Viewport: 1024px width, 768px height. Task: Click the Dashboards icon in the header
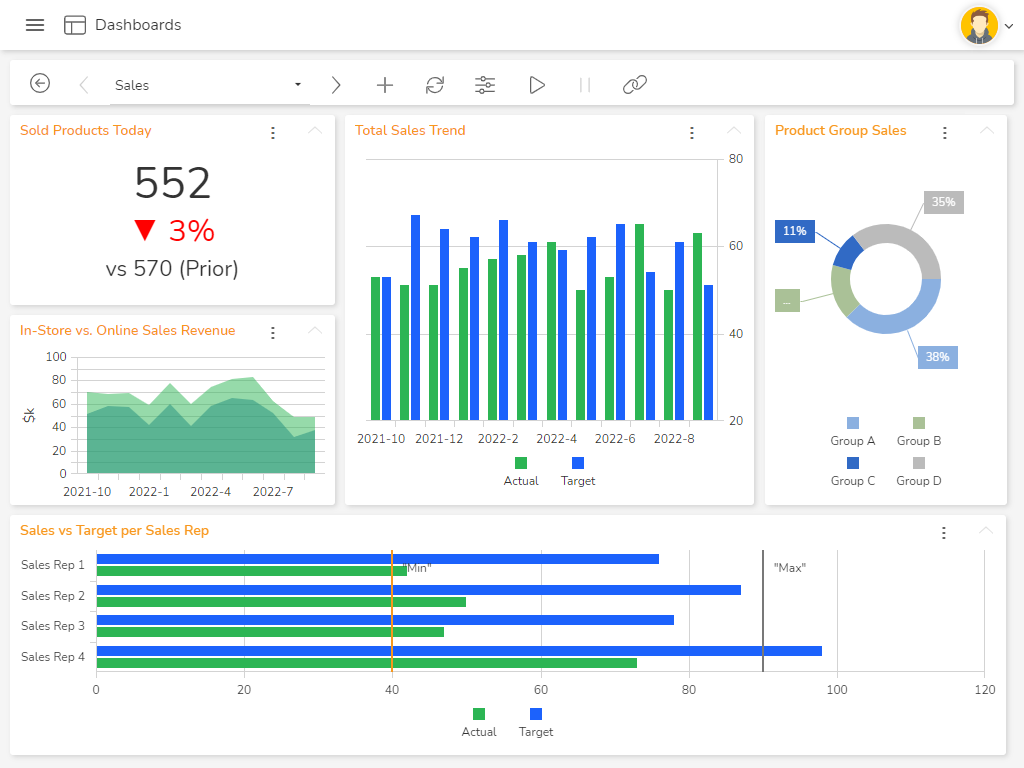coord(75,24)
